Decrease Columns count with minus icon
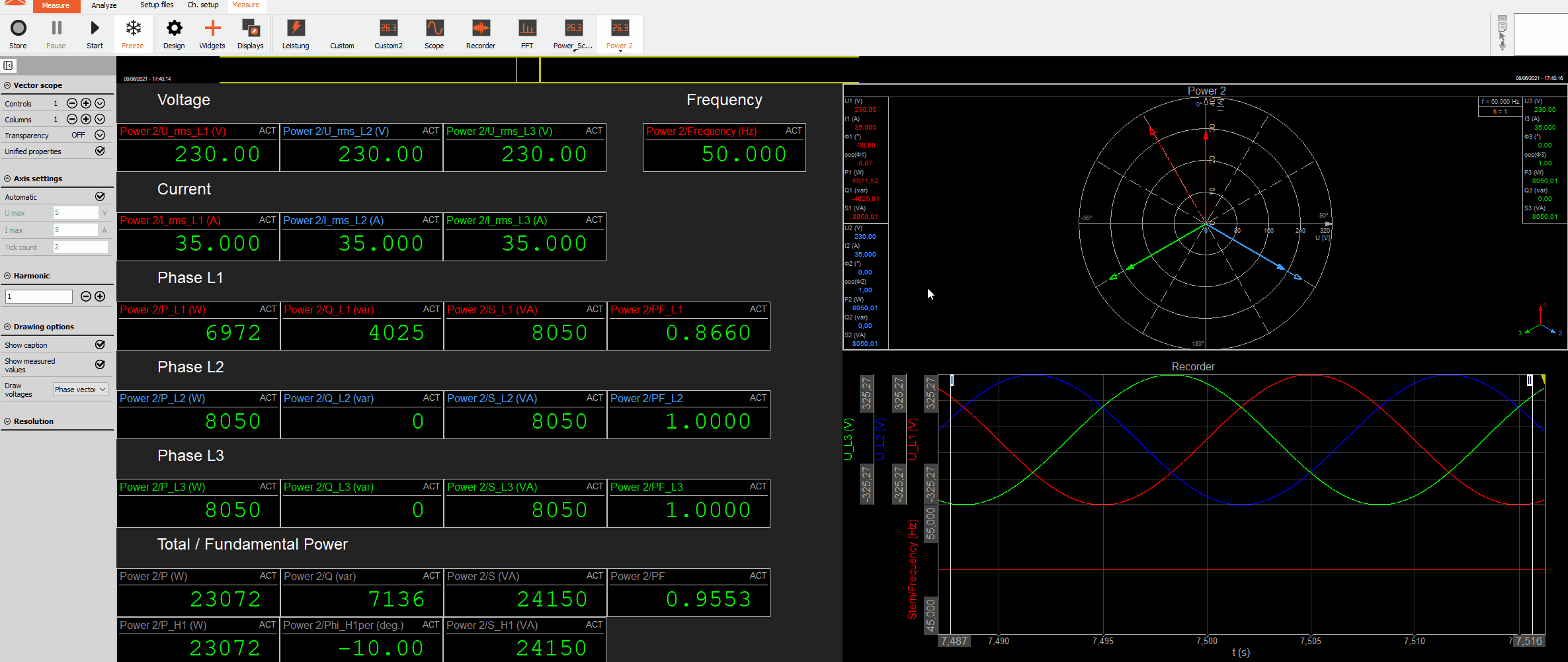Image resolution: width=1568 pixels, height=662 pixels. point(72,119)
